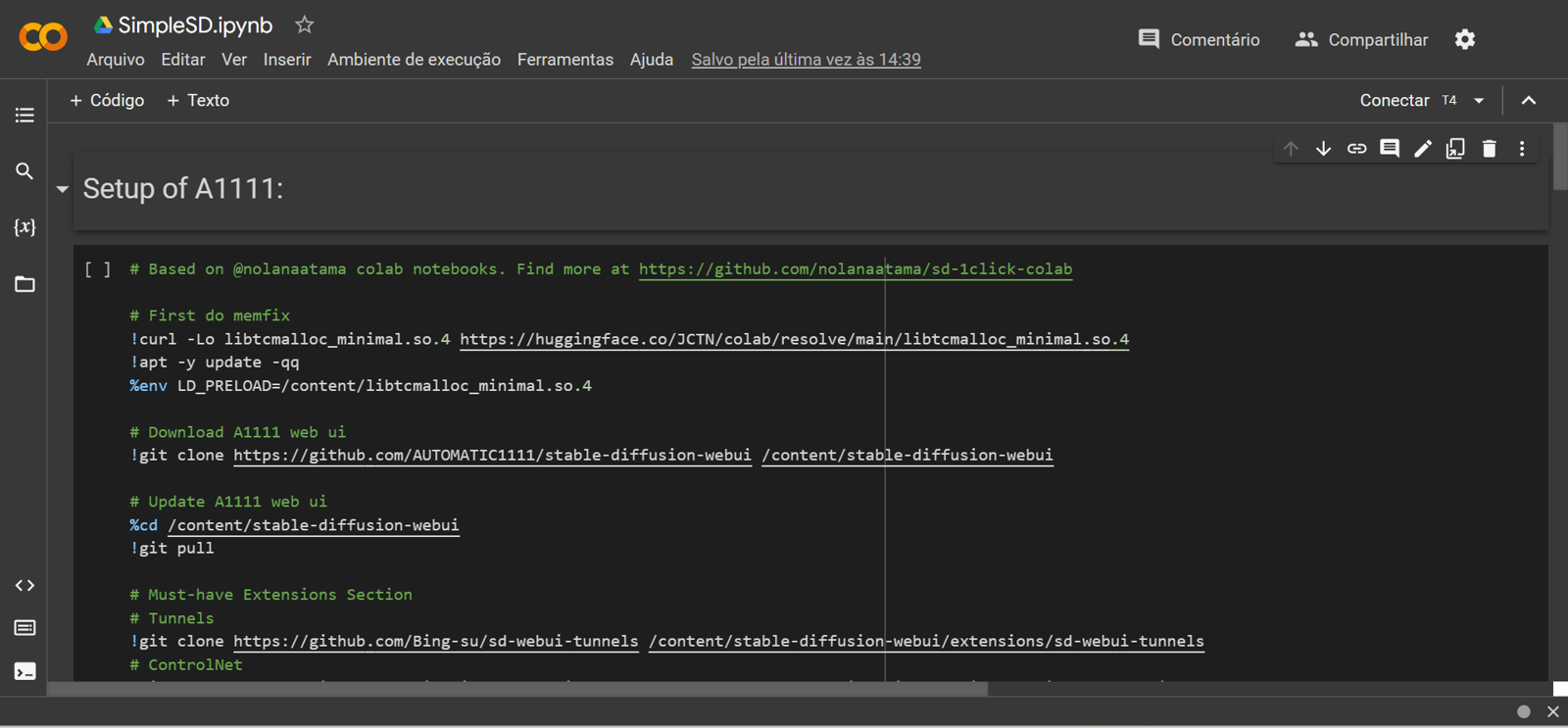
Task: Click the horizontal scrollbar under the code cell
Action: (517, 689)
